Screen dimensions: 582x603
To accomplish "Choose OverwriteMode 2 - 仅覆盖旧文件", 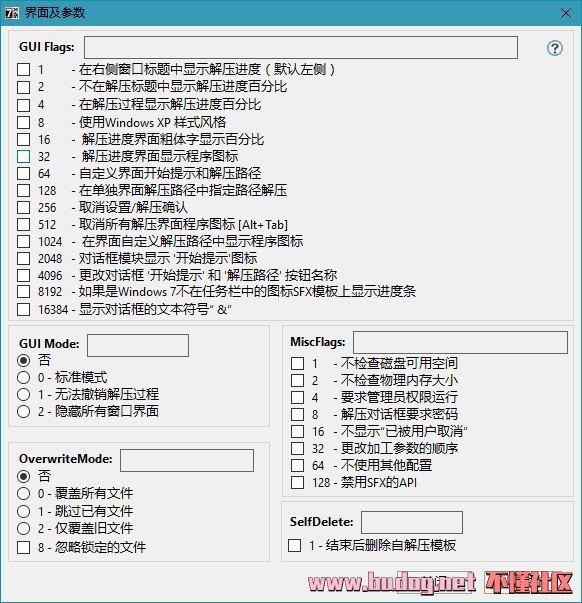I will (23, 528).
